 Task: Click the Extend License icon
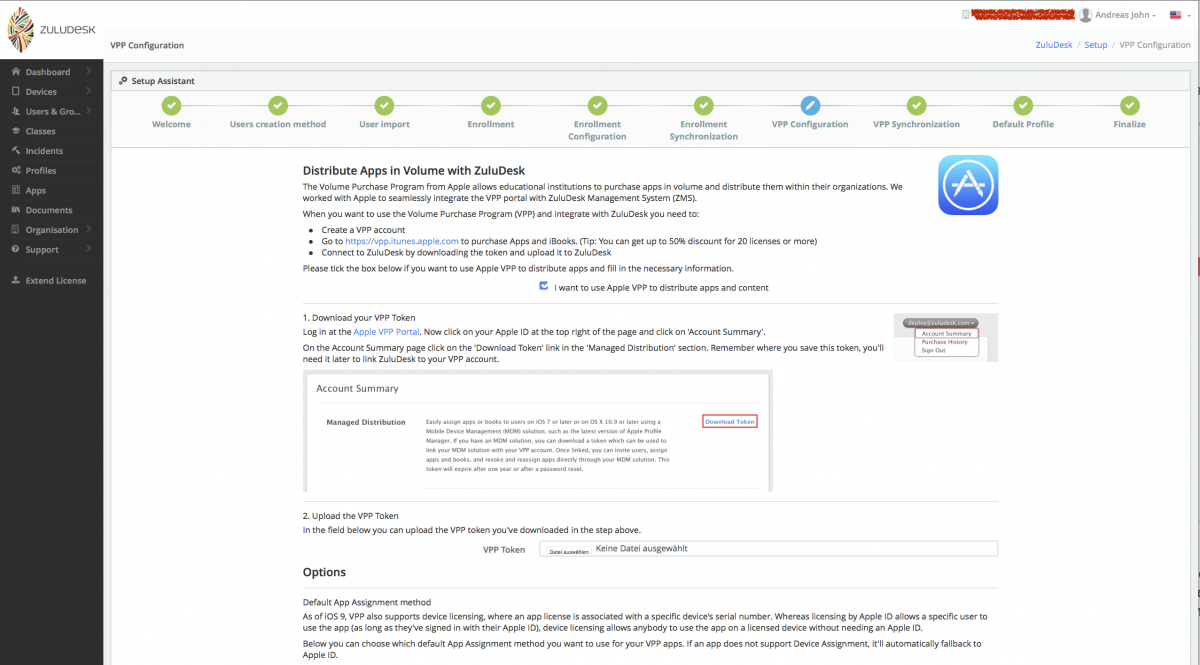[16, 281]
